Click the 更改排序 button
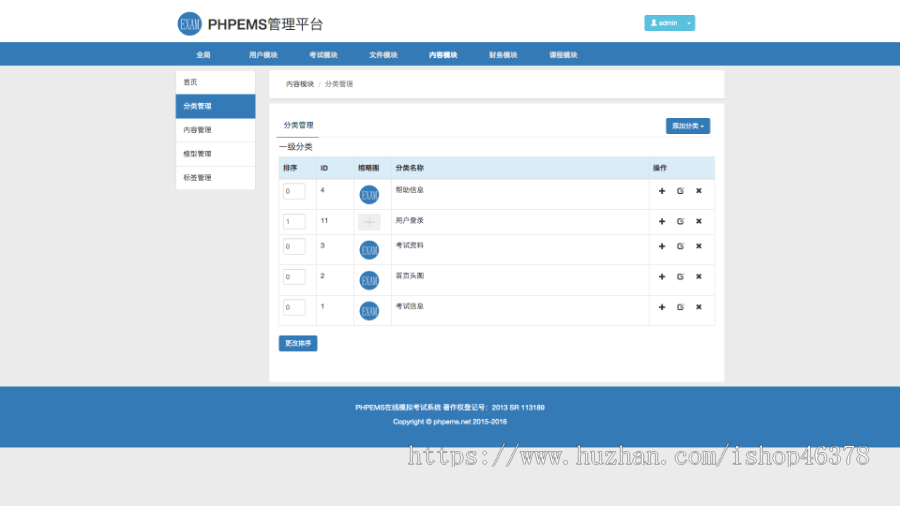The image size is (900, 506). [x=298, y=343]
